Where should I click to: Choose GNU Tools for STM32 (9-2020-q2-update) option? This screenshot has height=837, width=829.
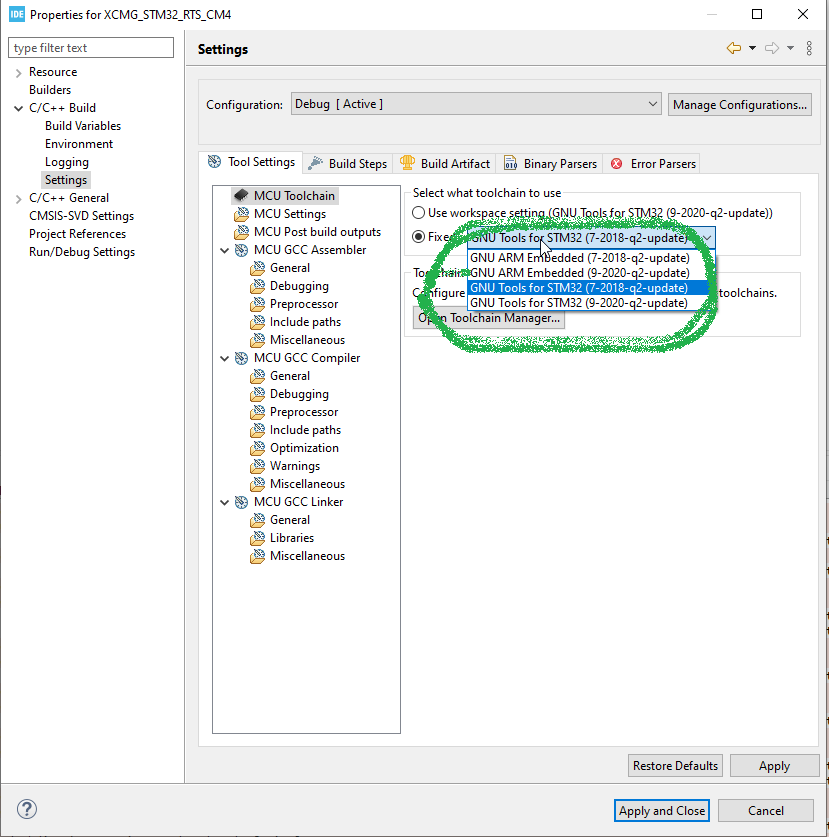[588, 303]
